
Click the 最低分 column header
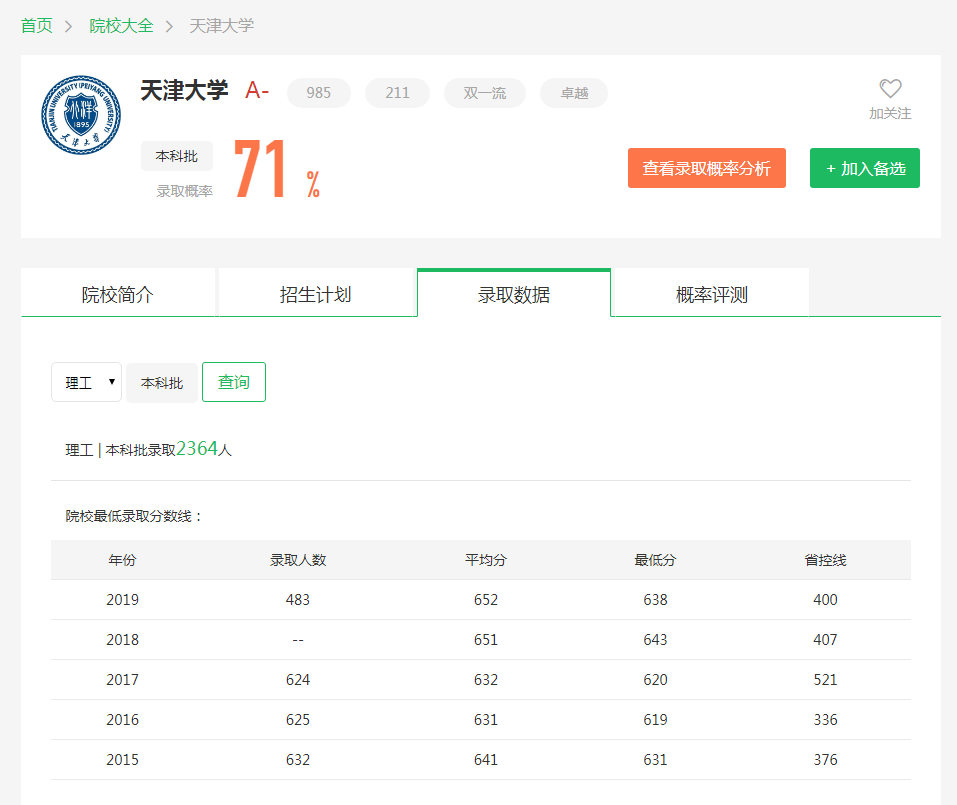655,560
